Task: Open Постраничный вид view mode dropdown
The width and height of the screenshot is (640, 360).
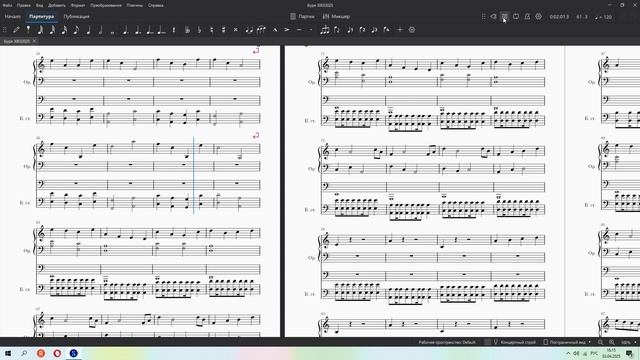Action: click(567, 342)
